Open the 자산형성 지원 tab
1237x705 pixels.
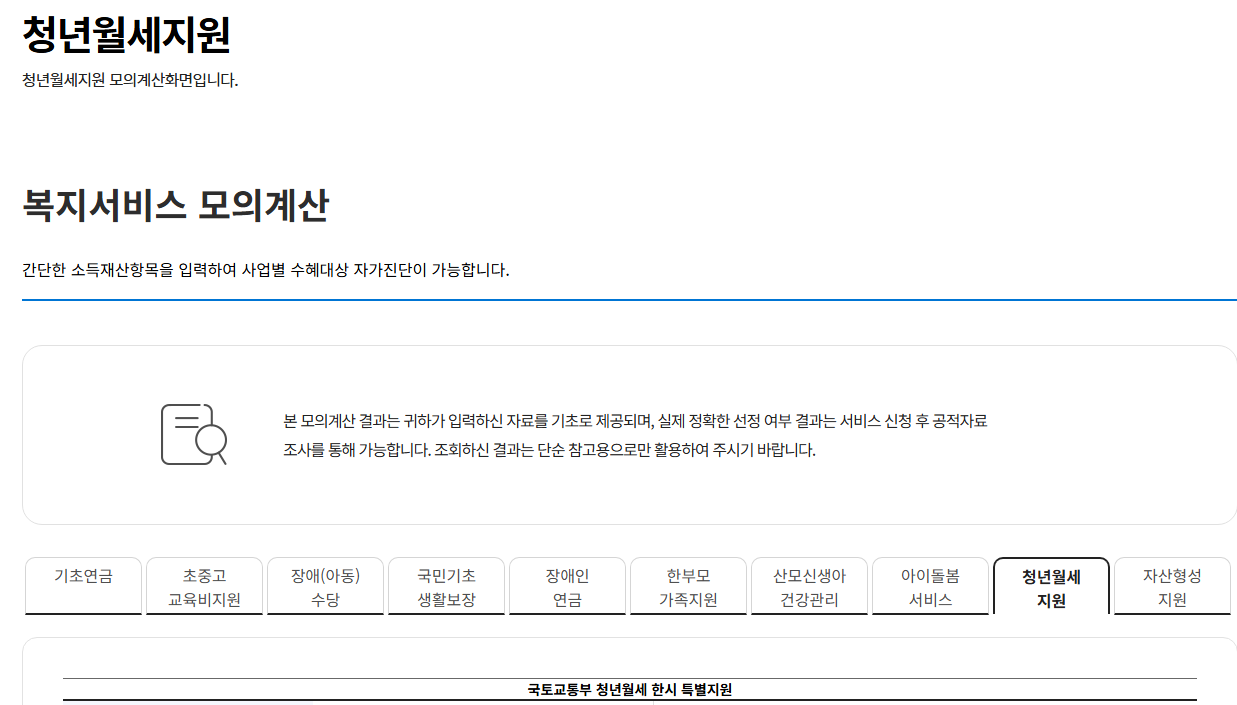1172,586
